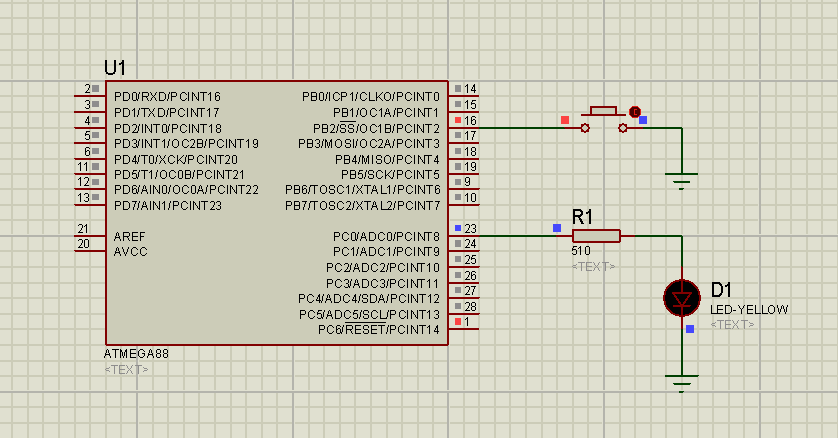Select the resistor R1 symbol

click(x=596, y=236)
